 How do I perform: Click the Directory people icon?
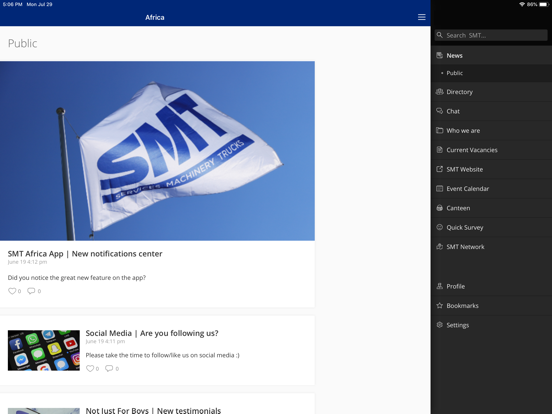pyautogui.click(x=439, y=92)
